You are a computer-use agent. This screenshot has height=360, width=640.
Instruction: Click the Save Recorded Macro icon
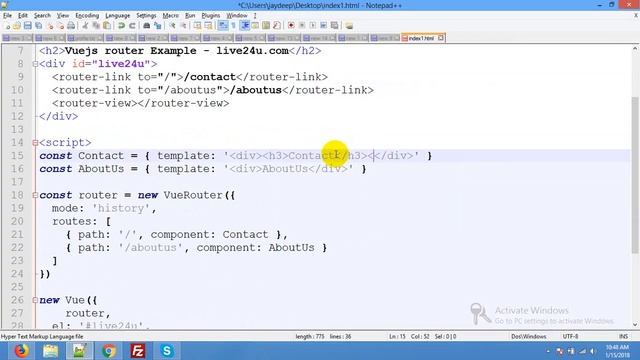coord(334,26)
